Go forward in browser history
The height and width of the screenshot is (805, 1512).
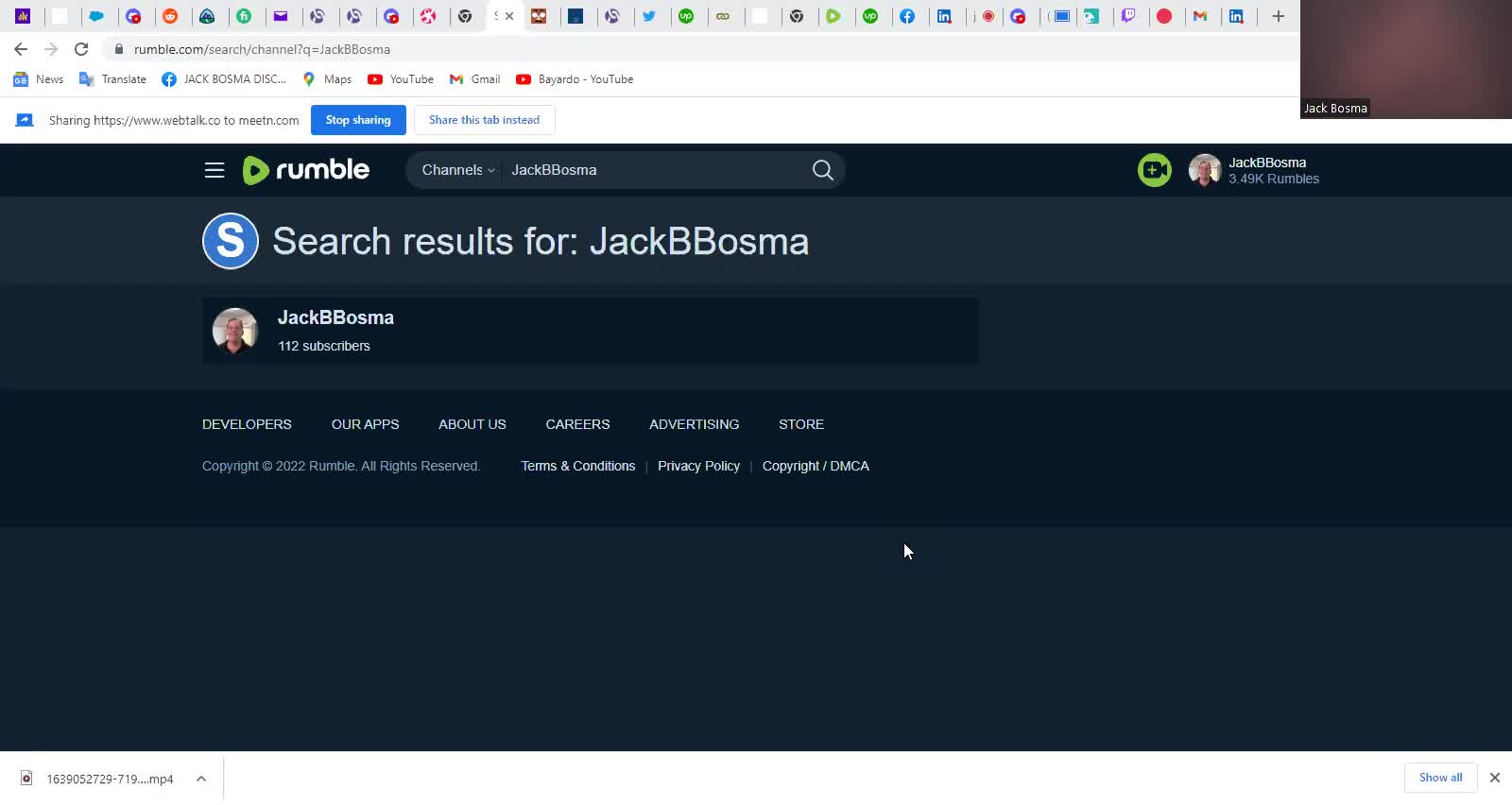51,49
